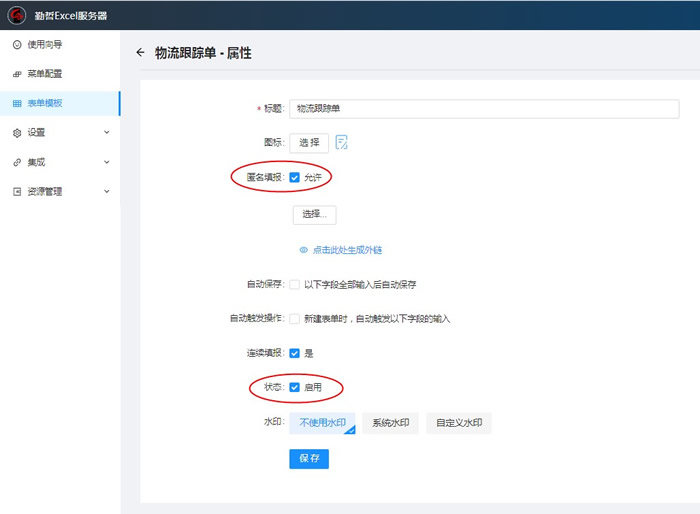The width and height of the screenshot is (700, 514).
Task: Expand the 集成 menu chevron
Action: click(x=106, y=162)
